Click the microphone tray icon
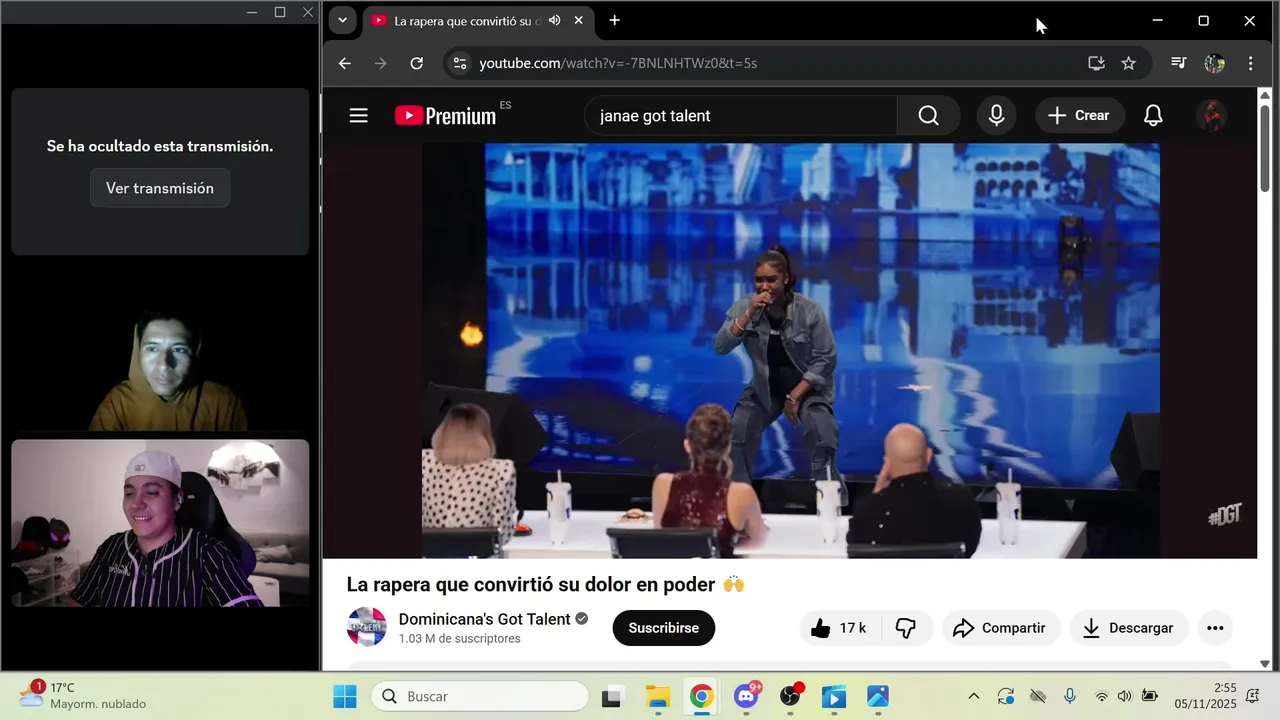Viewport: 1280px width, 720px height. pyautogui.click(x=1070, y=696)
